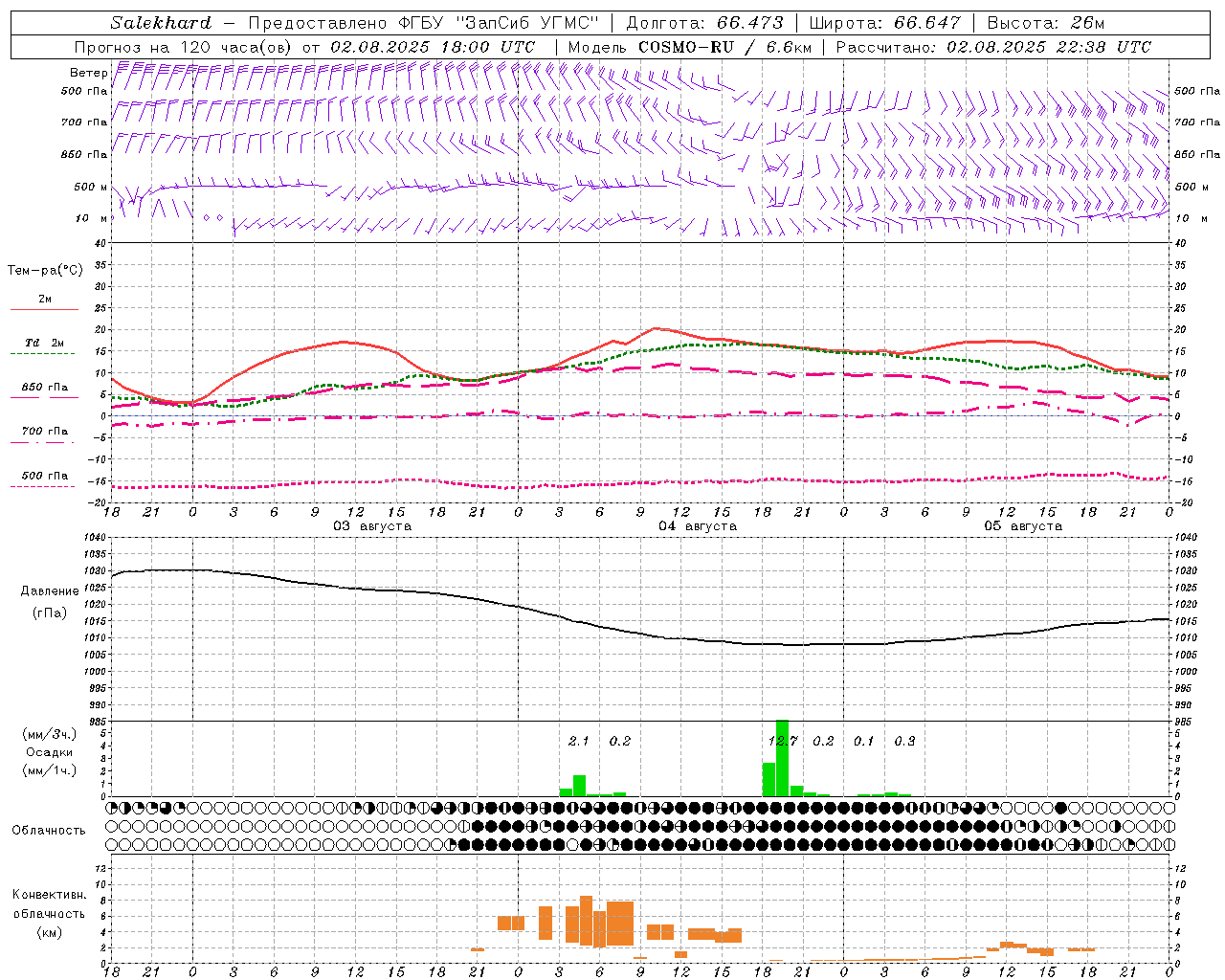The width and height of the screenshot is (1225, 980).
Task: Click the '700 гПа' temperature legend entry
Action: click(45, 432)
